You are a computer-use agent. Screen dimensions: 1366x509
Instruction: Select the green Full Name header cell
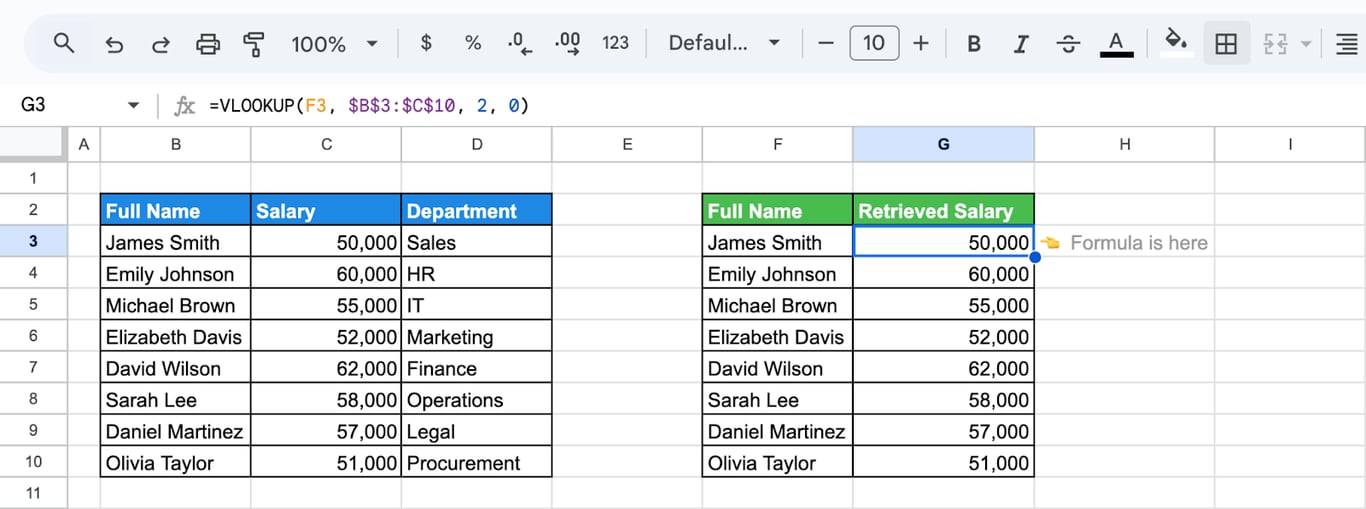[778, 210]
